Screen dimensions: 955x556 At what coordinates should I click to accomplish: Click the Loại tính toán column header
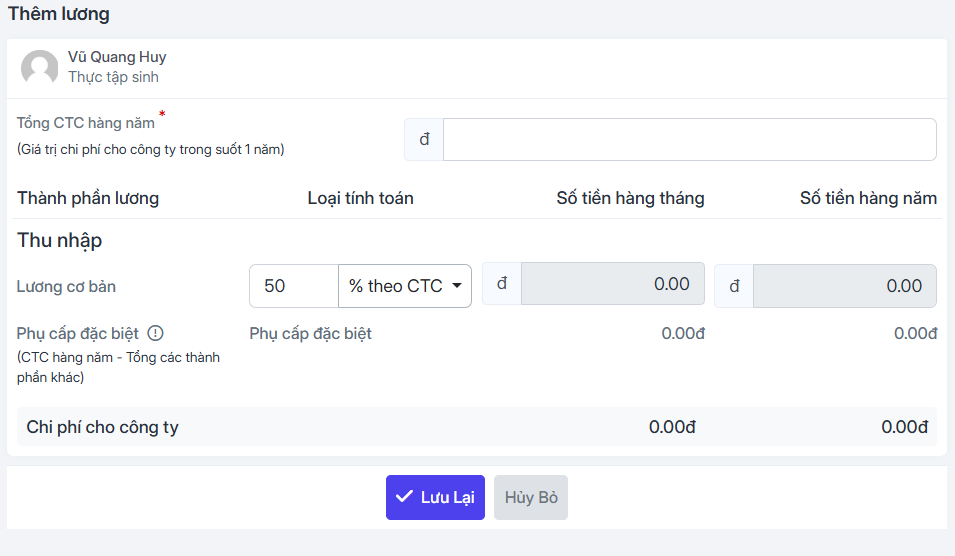point(361,198)
